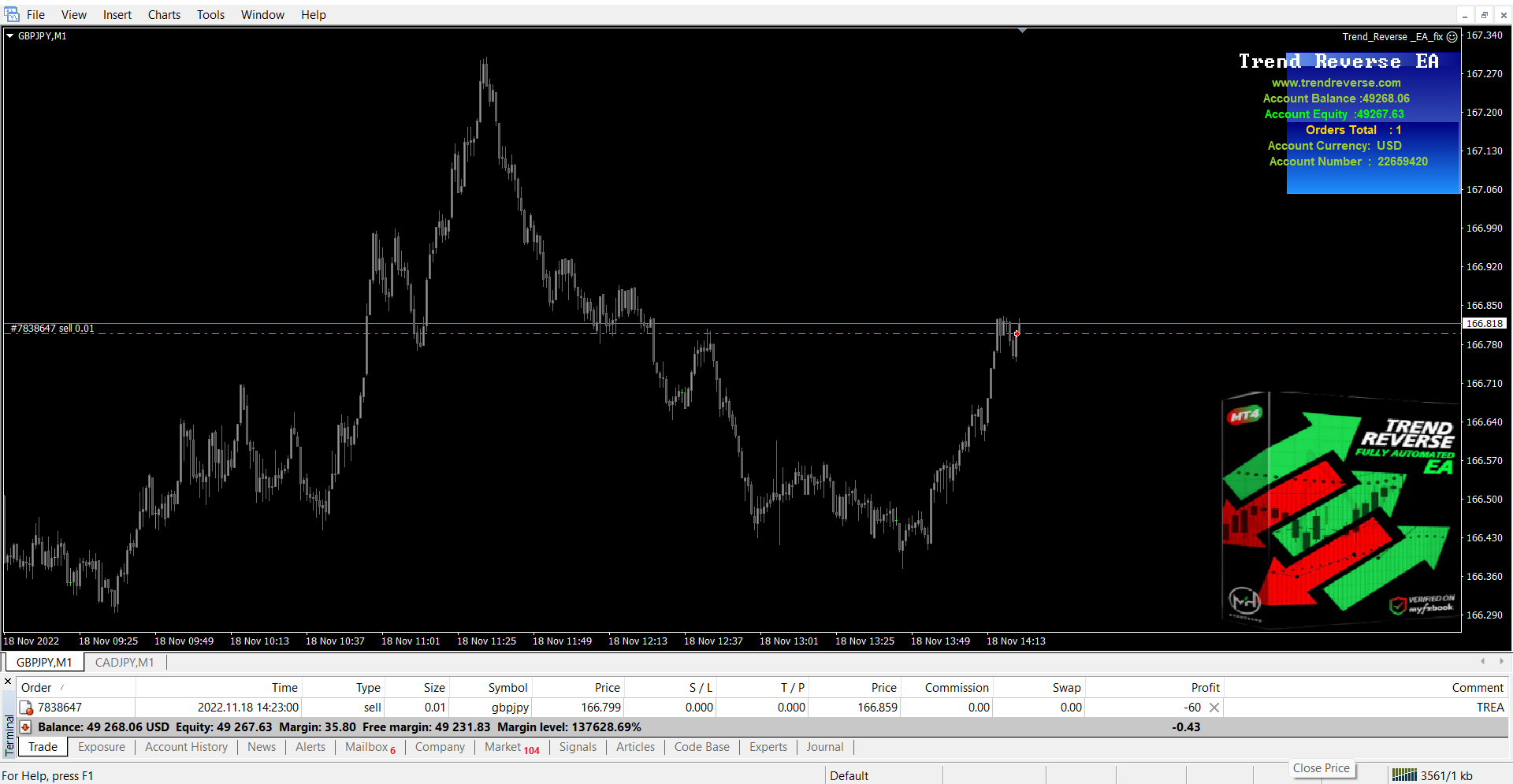Close the Terminal panel with the X
Viewport: 1513px width, 784px height.
coord(8,682)
